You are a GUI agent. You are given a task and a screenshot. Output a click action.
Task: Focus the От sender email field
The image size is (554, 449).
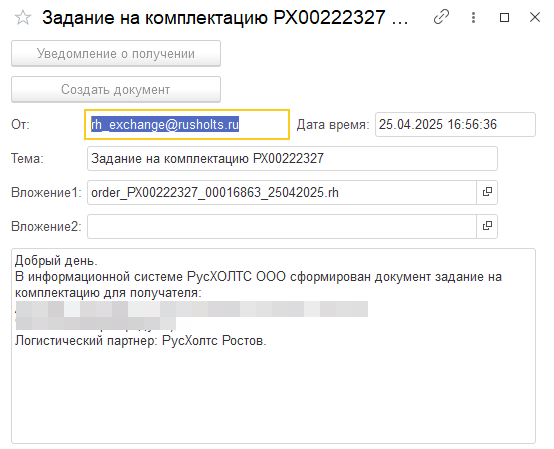[x=187, y=124]
